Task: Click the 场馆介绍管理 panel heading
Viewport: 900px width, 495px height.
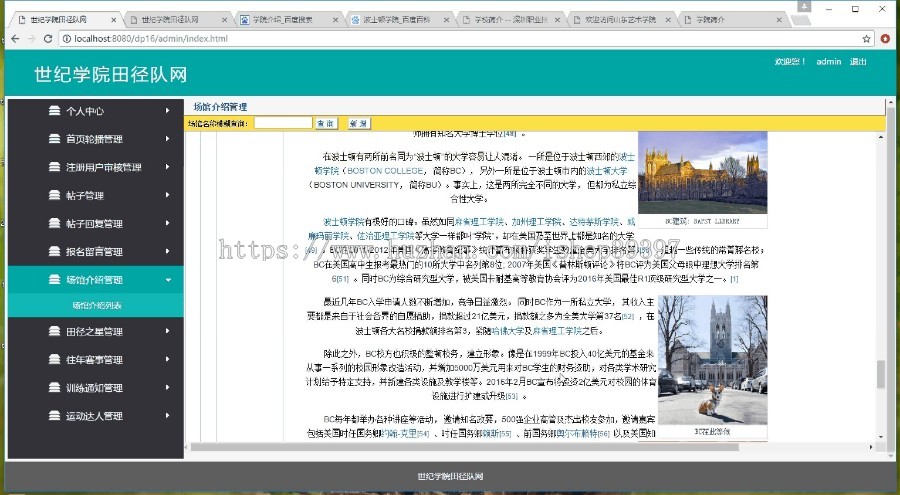Action: coord(220,107)
